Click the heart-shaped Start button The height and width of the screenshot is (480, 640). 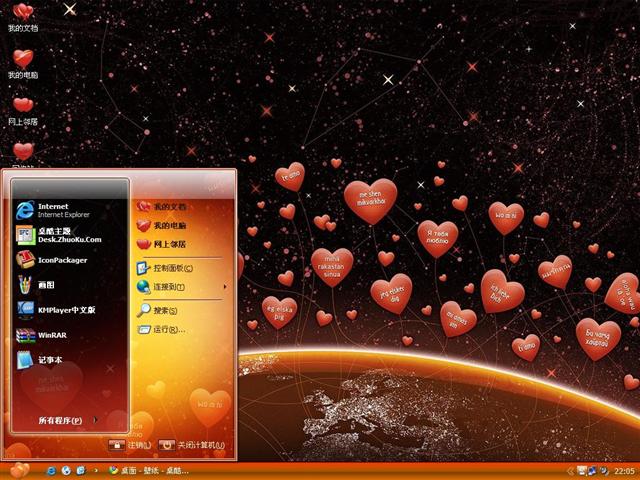pyautogui.click(x=19, y=471)
